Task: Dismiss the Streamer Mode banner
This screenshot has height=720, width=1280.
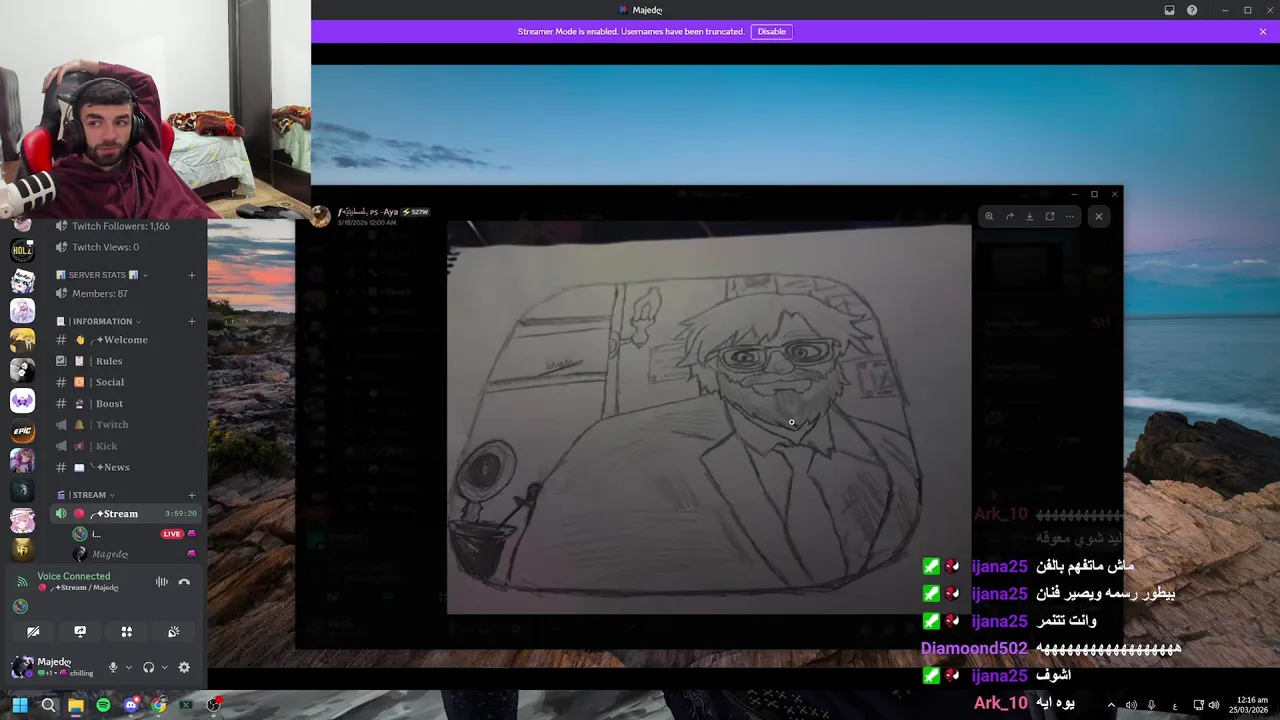Action: (x=1263, y=31)
